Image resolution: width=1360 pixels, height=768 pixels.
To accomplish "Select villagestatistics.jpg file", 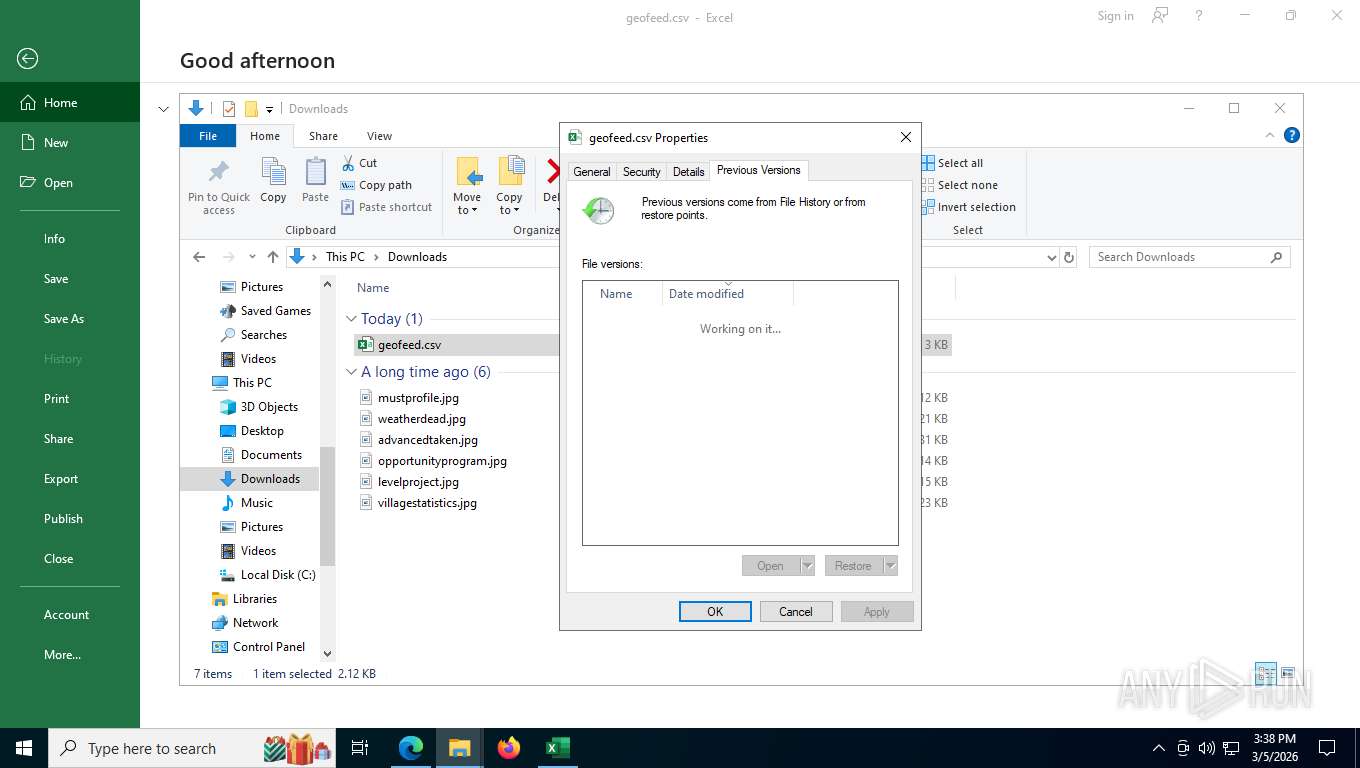I will (x=427, y=502).
